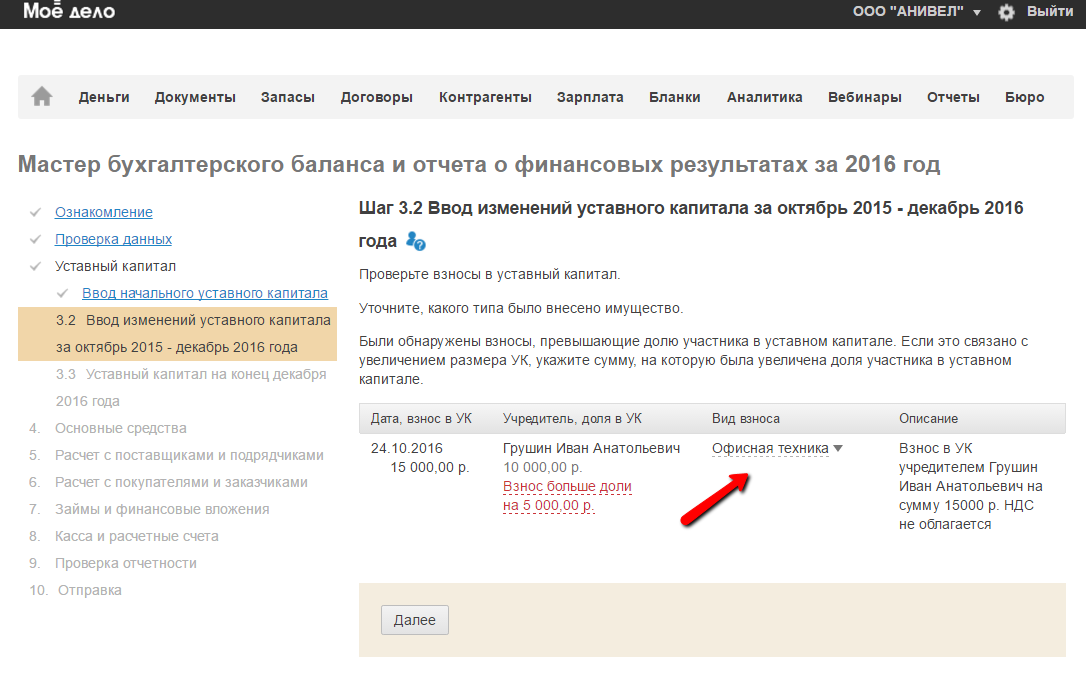Click the 10 000,00 р. share value
Viewport: 1086px width, 700px height.
[542, 467]
